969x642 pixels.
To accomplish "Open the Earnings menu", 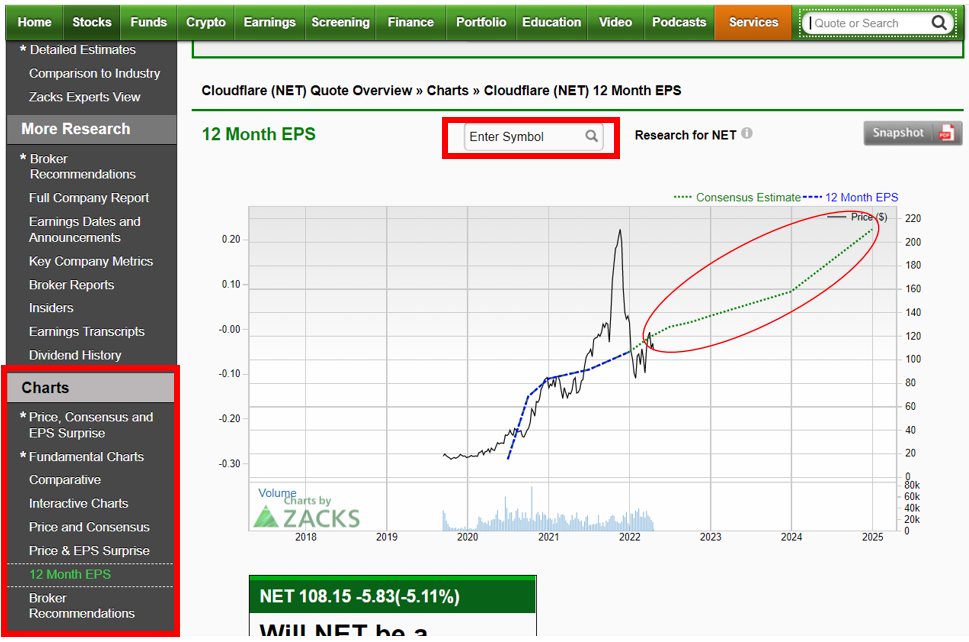I will coord(269,22).
